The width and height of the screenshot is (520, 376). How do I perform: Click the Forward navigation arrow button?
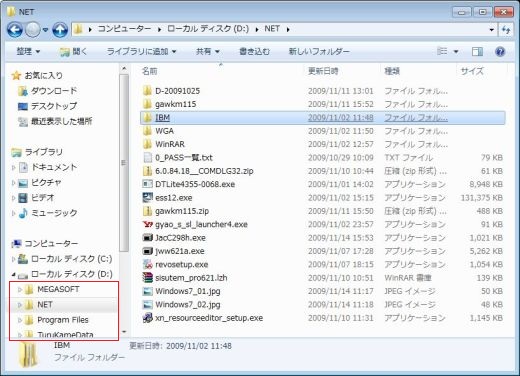point(33,30)
